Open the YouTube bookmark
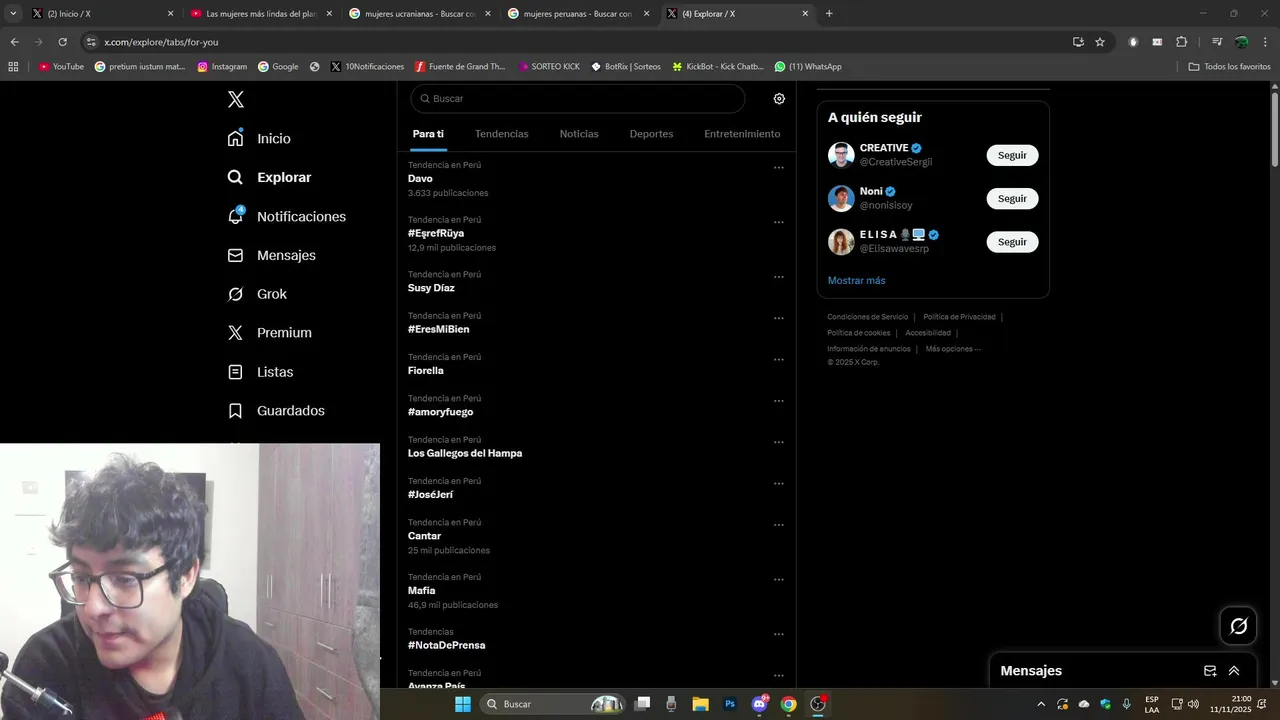Viewport: 1280px width, 720px height. 61,67
